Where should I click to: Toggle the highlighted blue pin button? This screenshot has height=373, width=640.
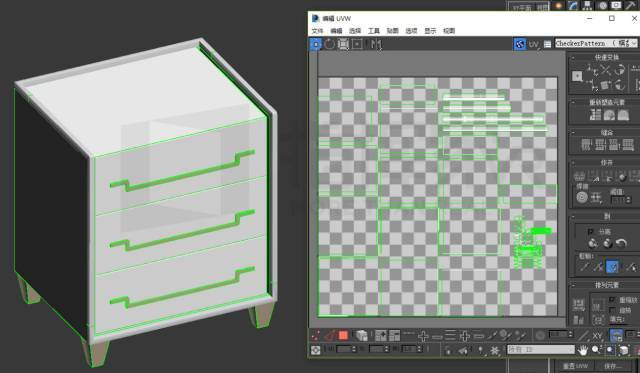click(x=612, y=267)
